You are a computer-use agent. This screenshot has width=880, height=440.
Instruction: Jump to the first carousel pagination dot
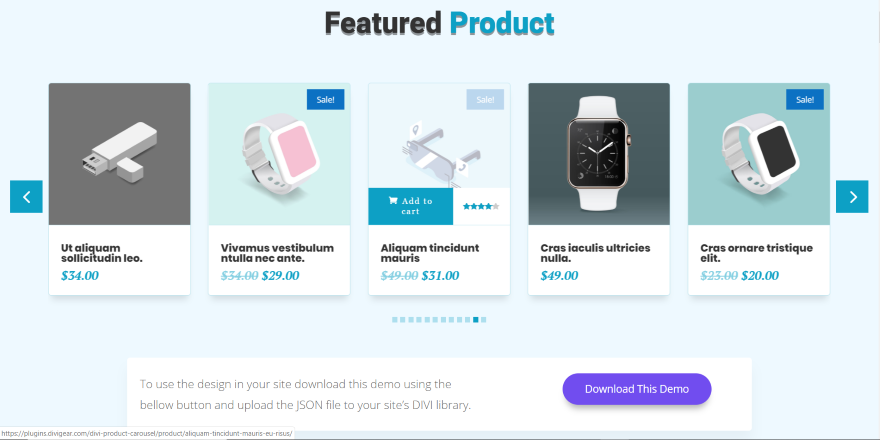pos(395,320)
